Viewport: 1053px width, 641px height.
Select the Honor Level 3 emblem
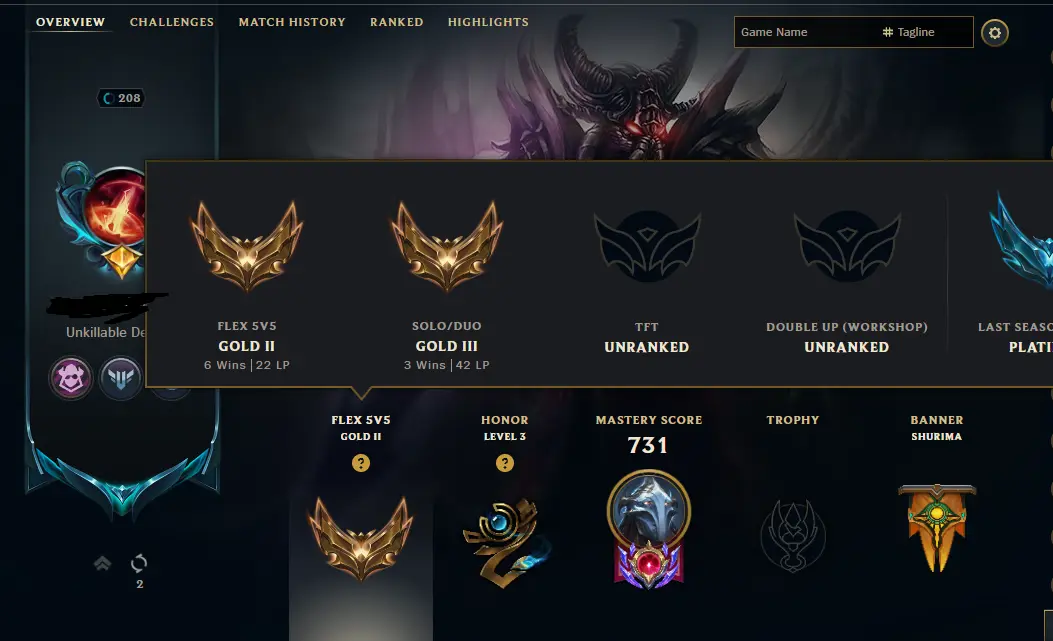[506, 542]
